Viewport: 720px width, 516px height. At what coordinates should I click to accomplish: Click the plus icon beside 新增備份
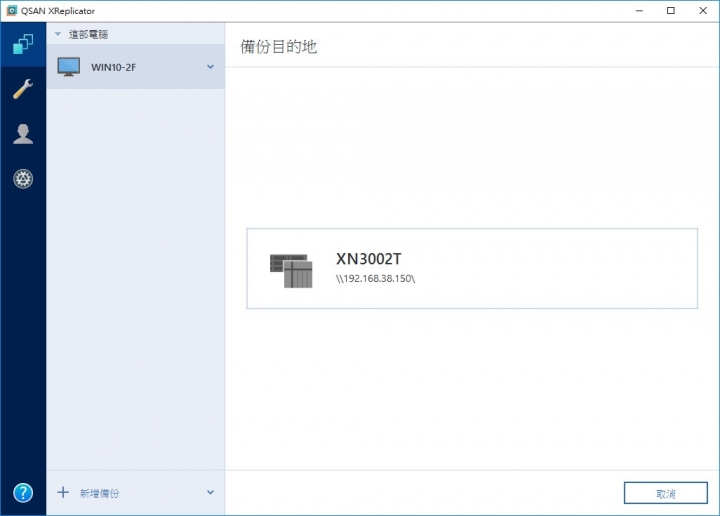(x=63, y=493)
